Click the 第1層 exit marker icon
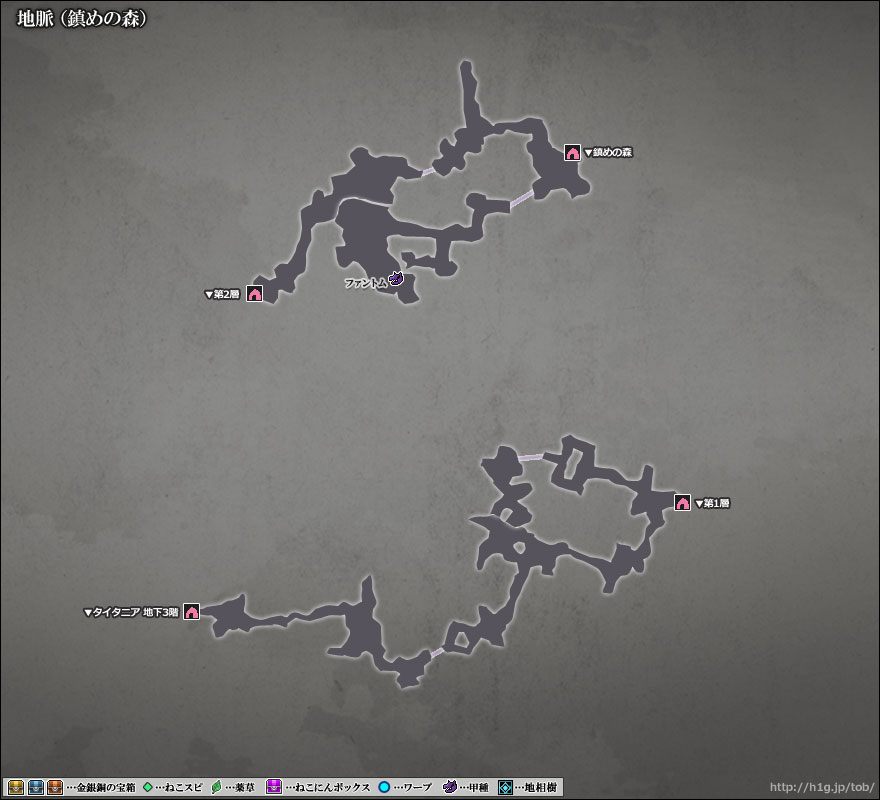Viewport: 880px width, 800px height. pos(682,503)
